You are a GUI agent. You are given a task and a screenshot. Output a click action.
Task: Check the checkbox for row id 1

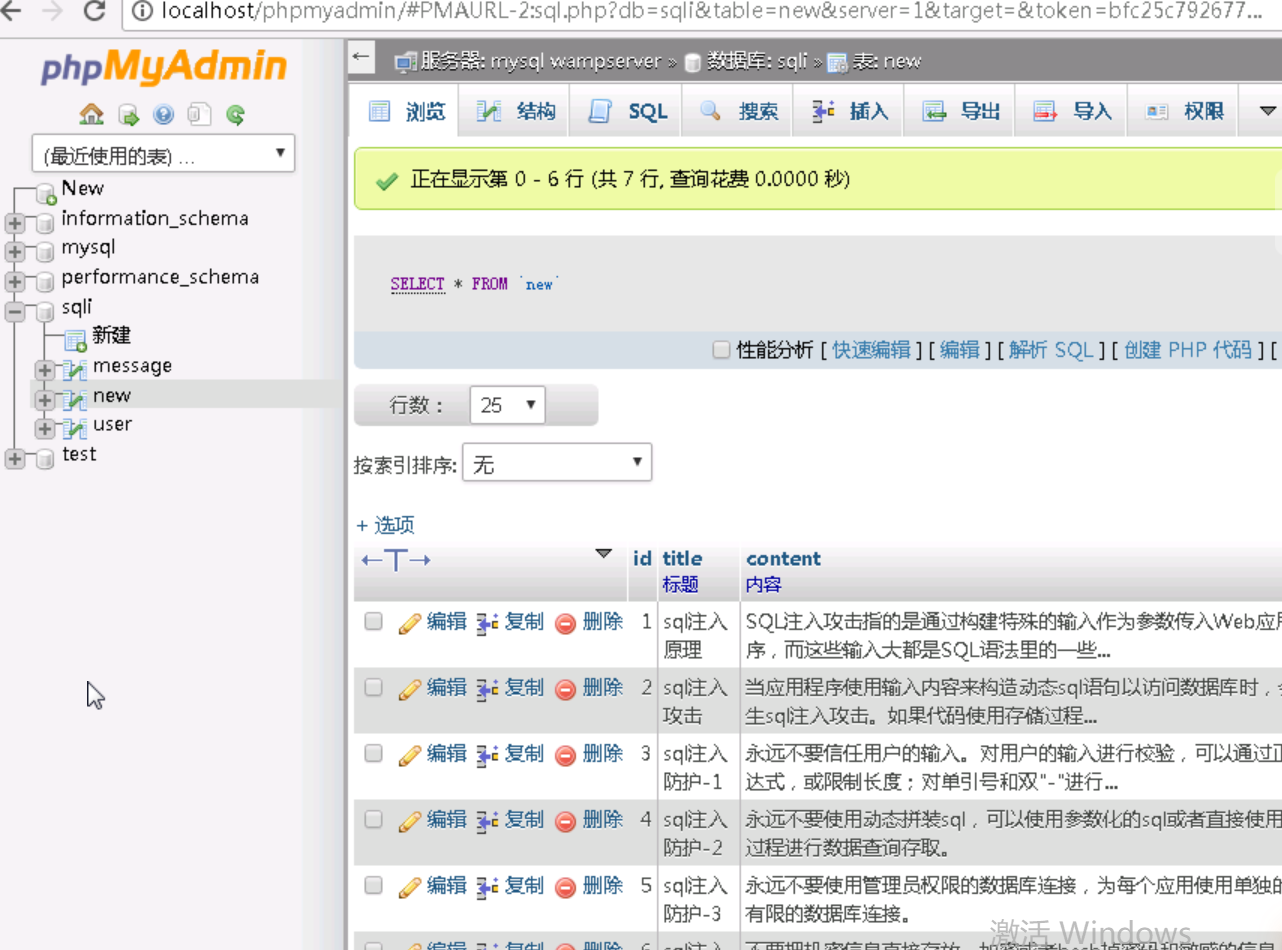point(373,621)
